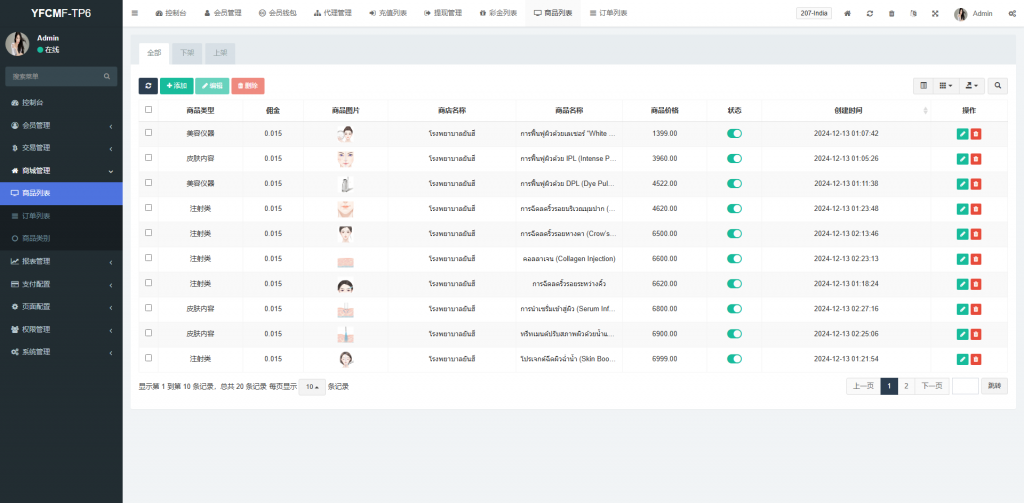Open the rows-per-page 10 dropdown
The height and width of the screenshot is (503, 1024).
click(x=311, y=386)
